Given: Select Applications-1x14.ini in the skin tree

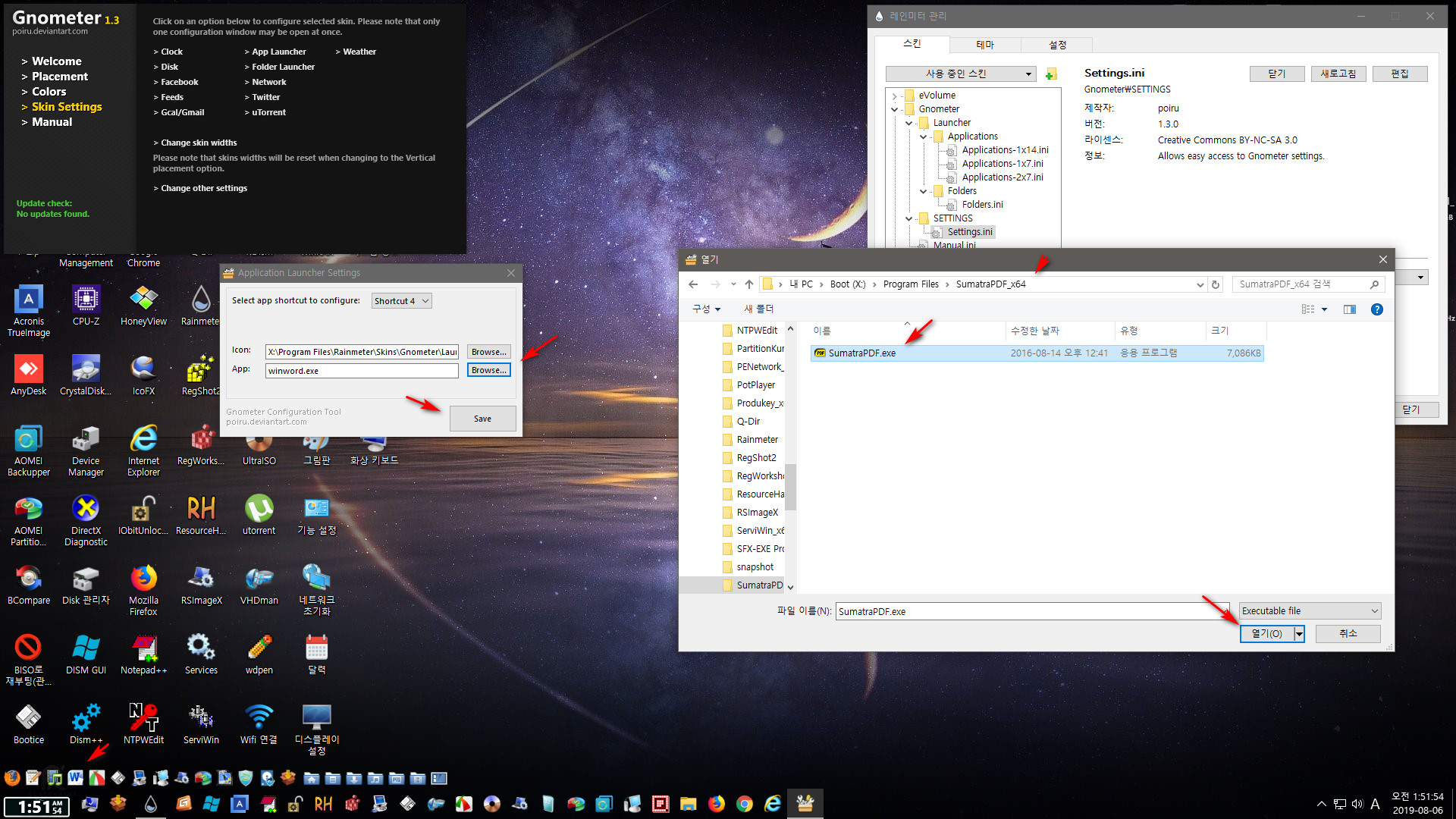Looking at the screenshot, I should (x=1005, y=150).
